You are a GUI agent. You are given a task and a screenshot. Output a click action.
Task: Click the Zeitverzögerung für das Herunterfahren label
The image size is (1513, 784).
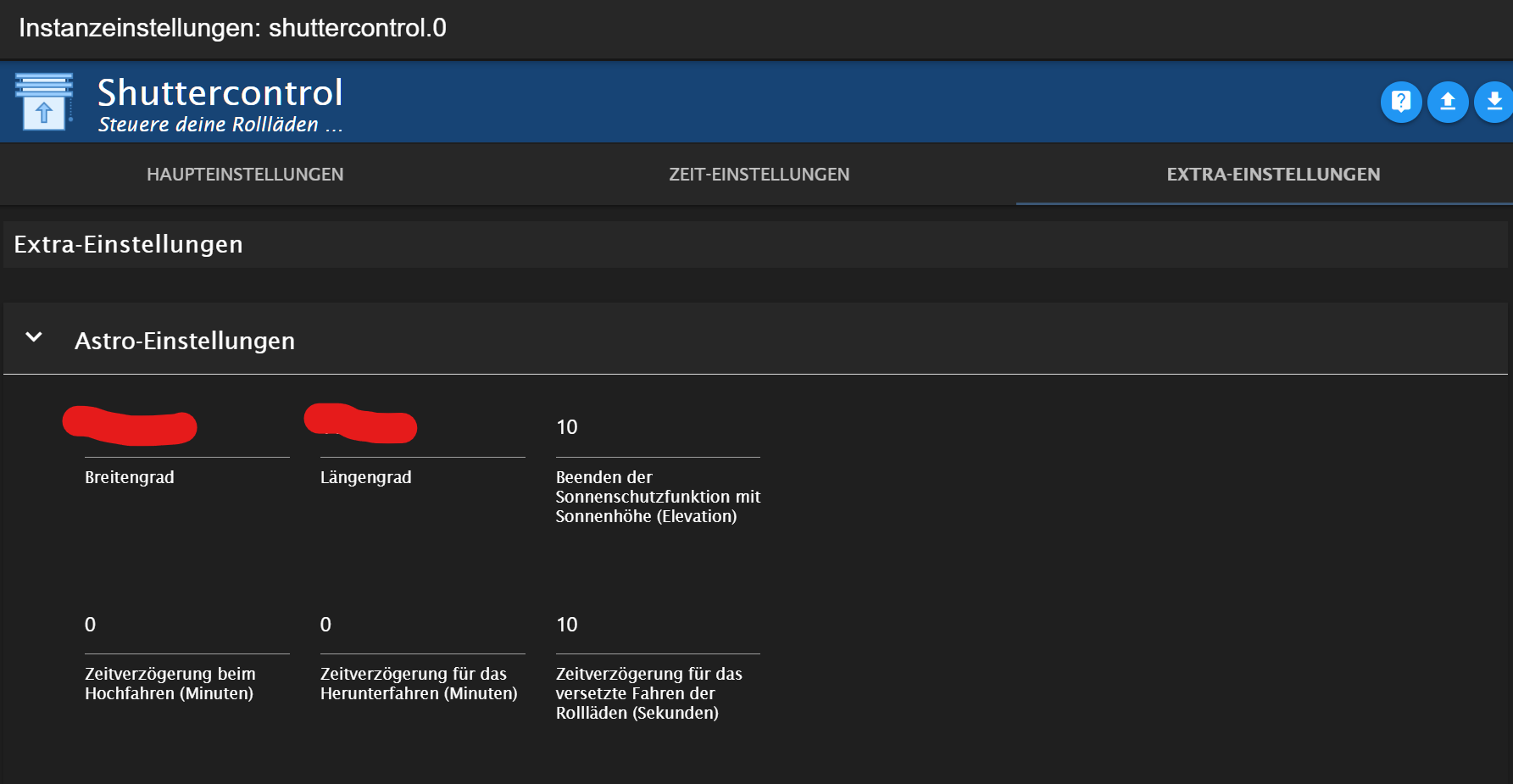click(x=419, y=683)
